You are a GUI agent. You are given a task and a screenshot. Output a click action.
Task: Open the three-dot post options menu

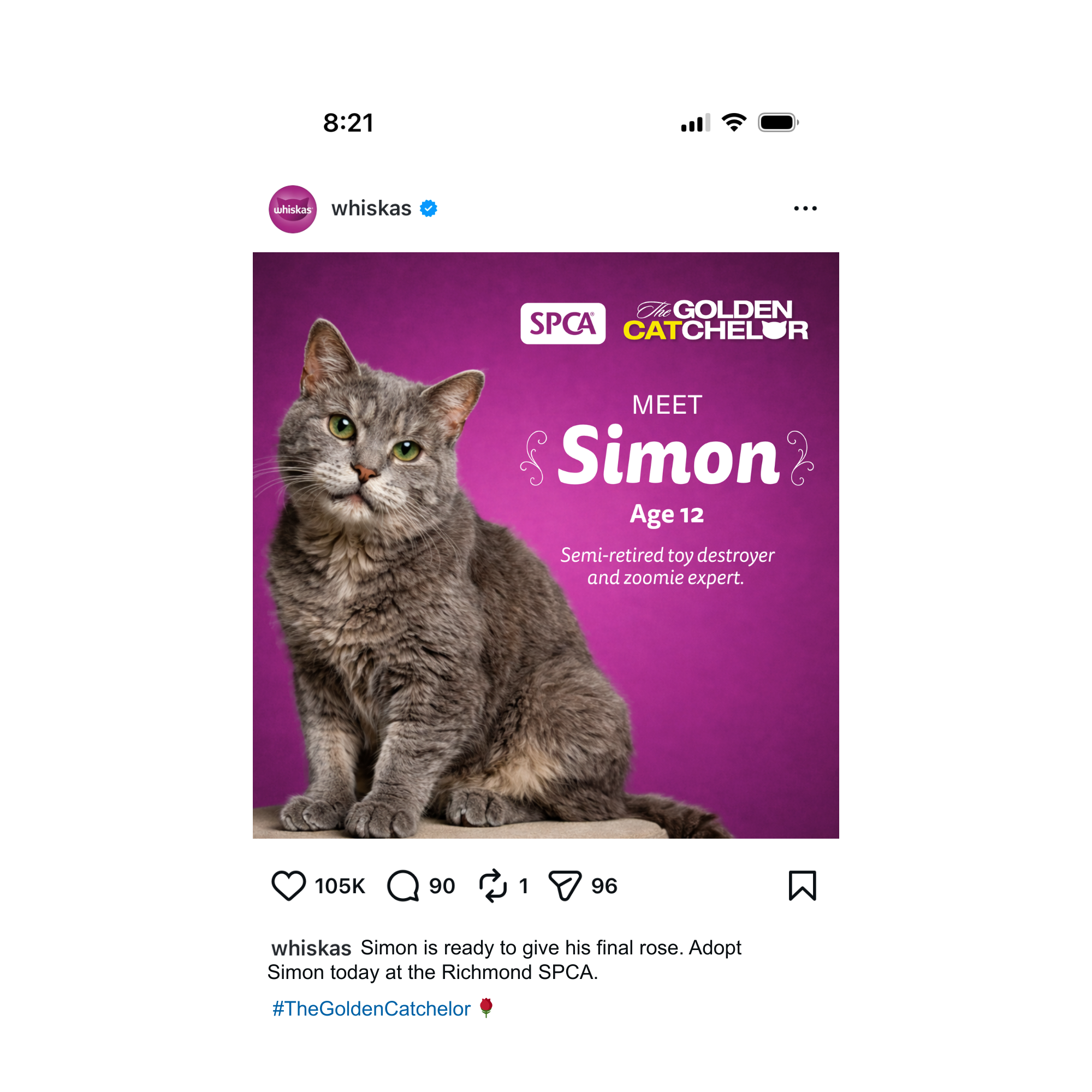pyautogui.click(x=805, y=209)
